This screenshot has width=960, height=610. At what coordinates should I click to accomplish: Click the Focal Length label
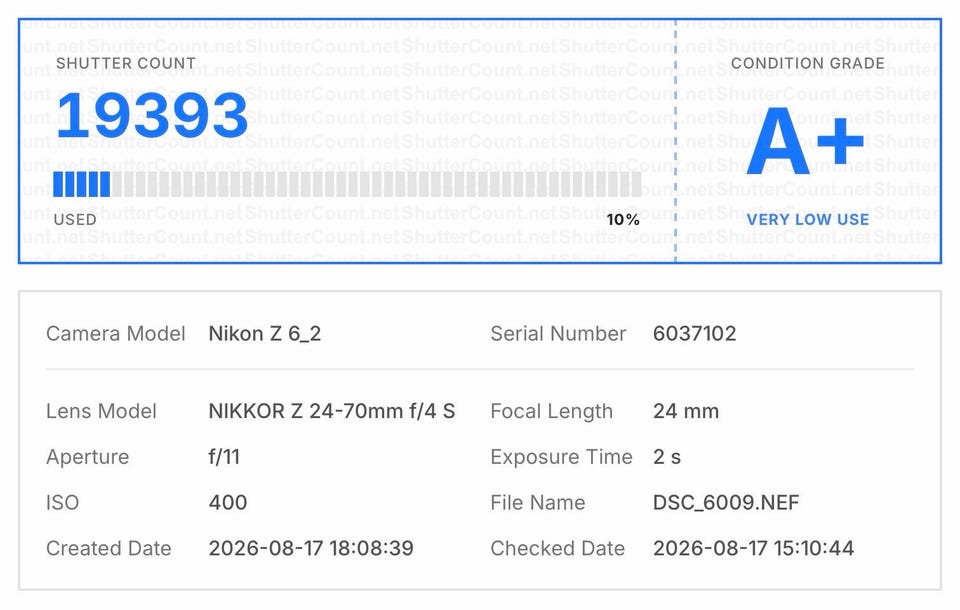[x=552, y=412]
